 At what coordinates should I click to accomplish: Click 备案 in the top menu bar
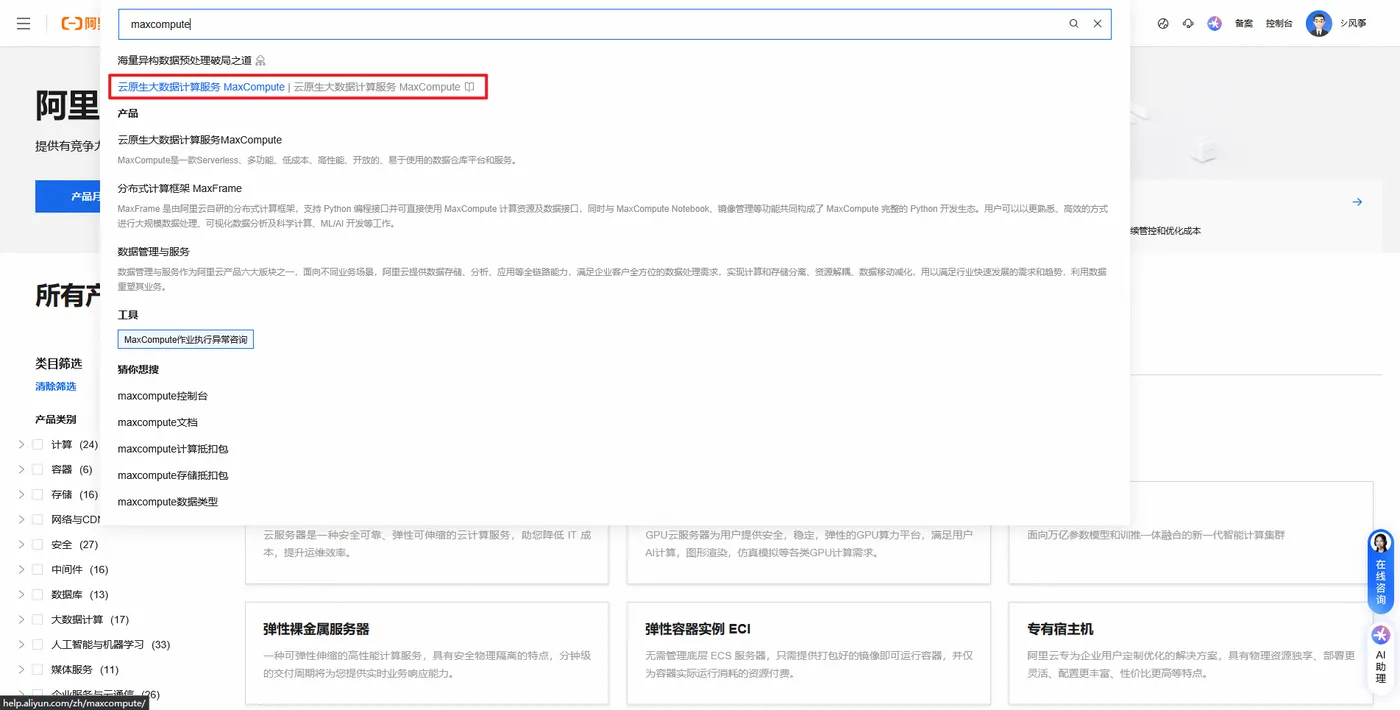point(1243,22)
